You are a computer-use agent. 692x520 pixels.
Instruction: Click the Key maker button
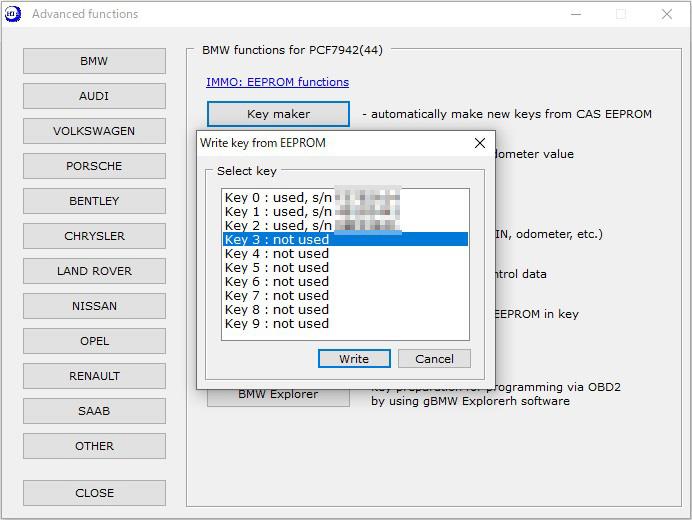click(278, 114)
